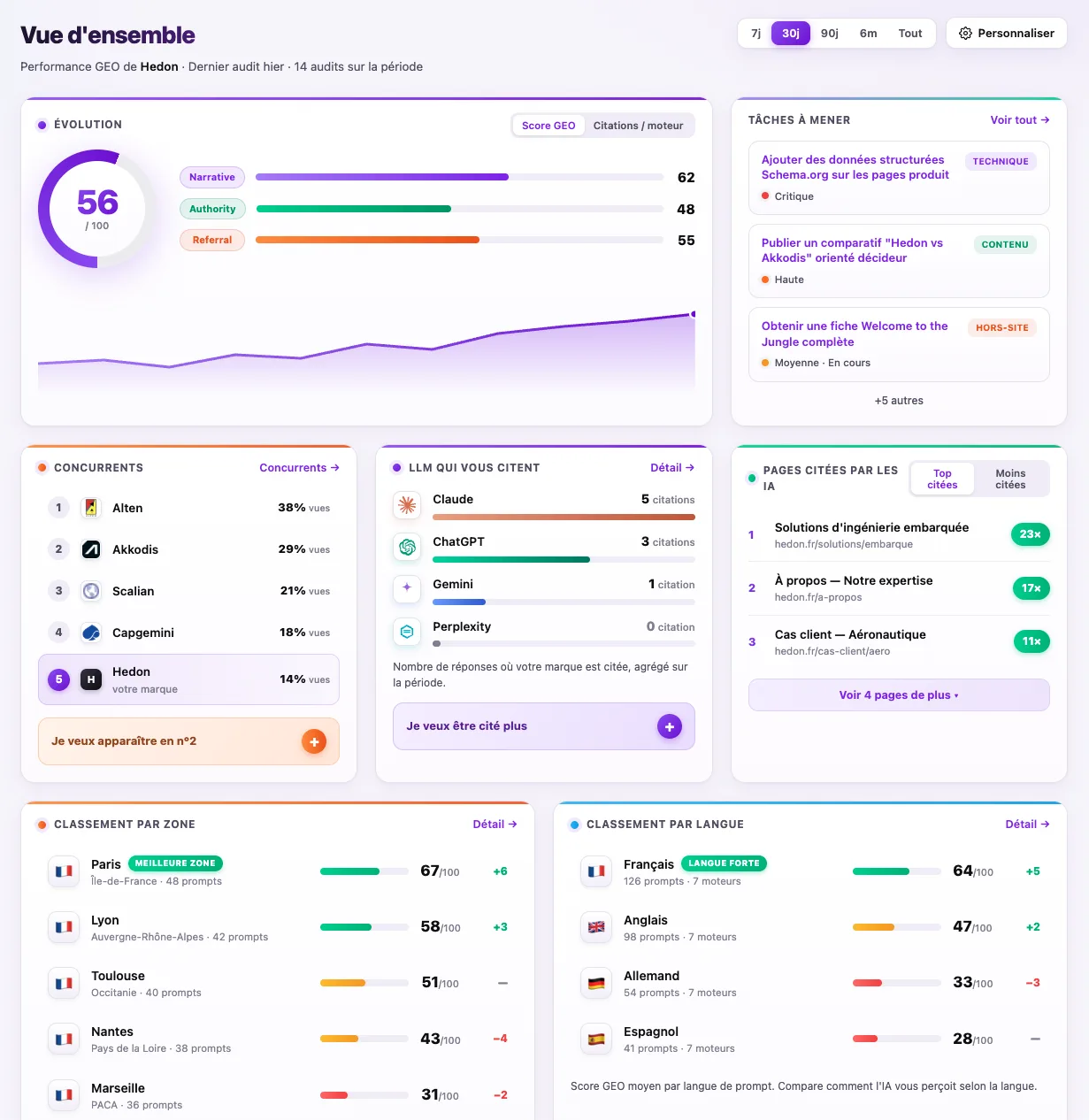Click the 56 / 100 score ring
This screenshot has width=1089, height=1120.
point(97,209)
